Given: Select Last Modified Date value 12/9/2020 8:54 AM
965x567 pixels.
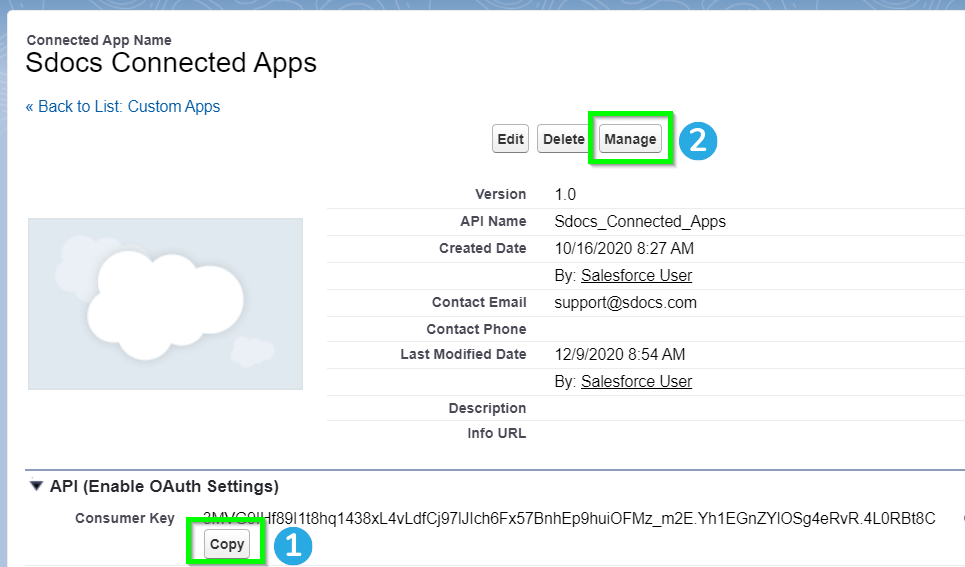Looking at the screenshot, I should tap(620, 354).
